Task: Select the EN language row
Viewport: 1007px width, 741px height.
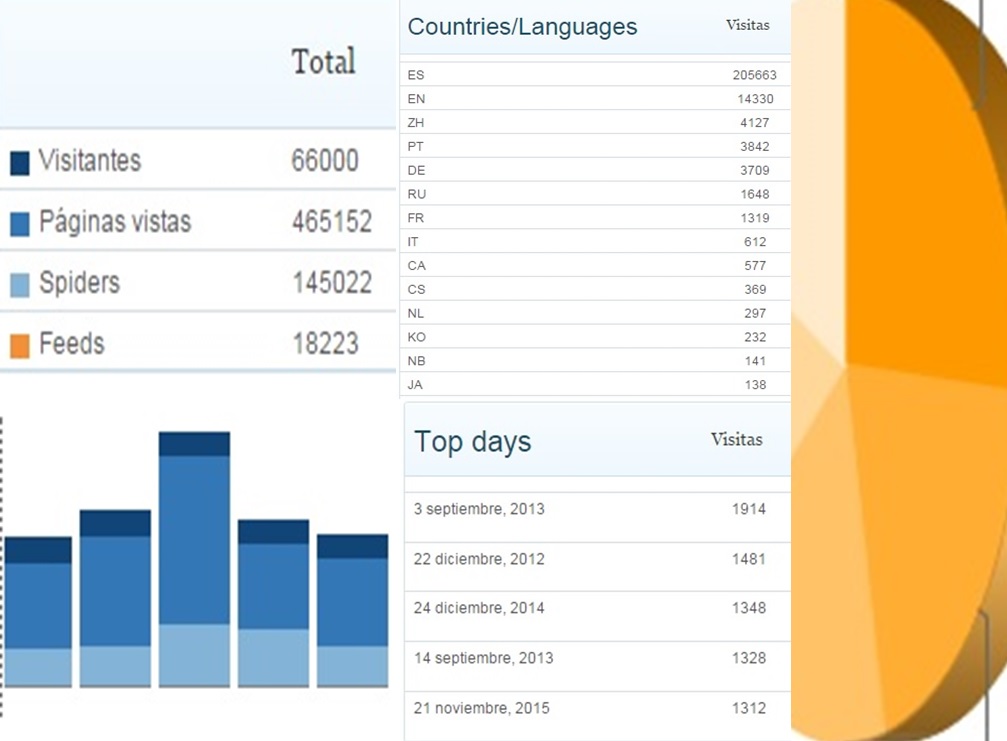Action: point(592,99)
